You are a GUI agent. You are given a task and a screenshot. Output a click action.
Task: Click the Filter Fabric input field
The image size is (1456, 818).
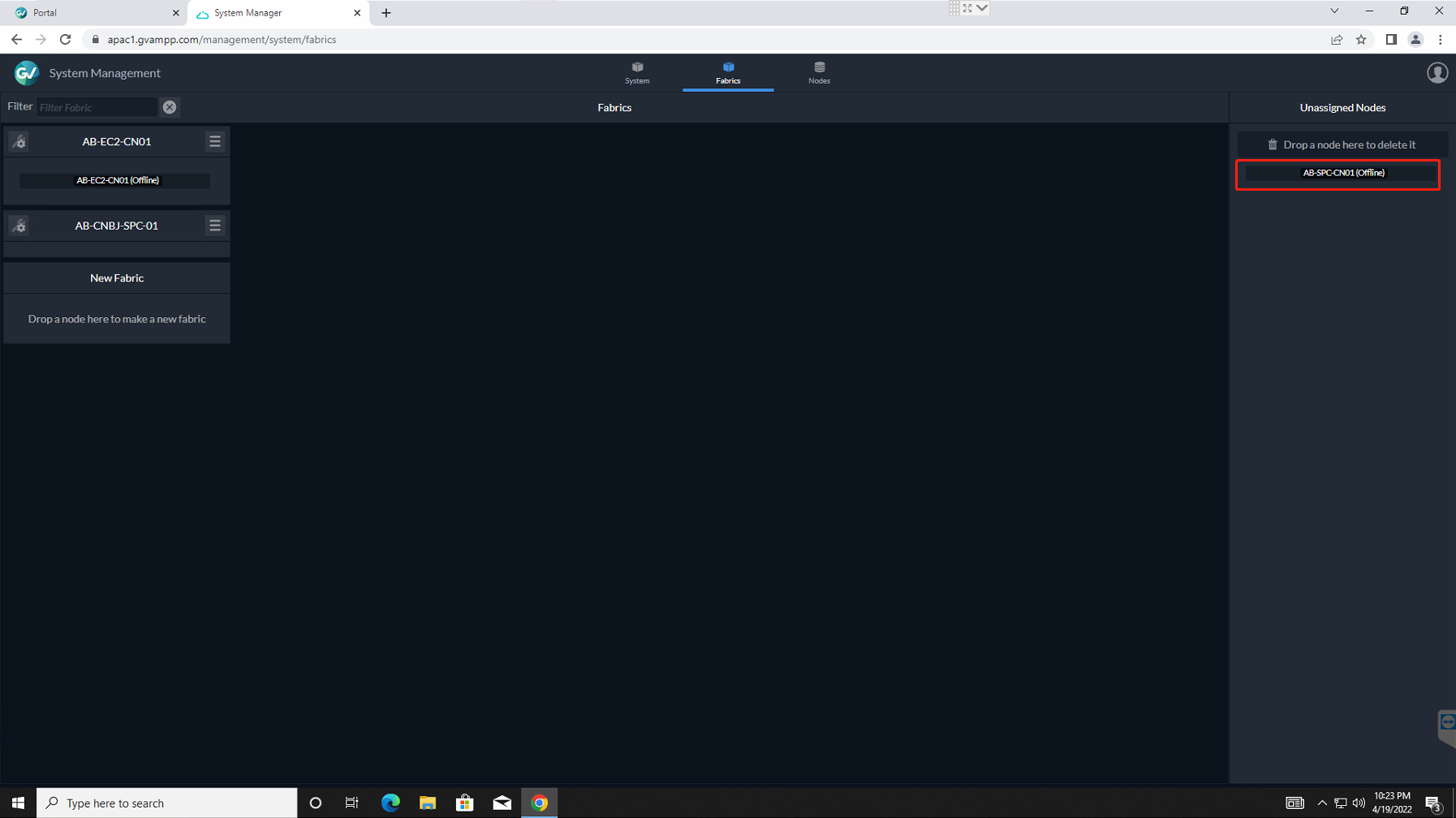click(x=97, y=107)
